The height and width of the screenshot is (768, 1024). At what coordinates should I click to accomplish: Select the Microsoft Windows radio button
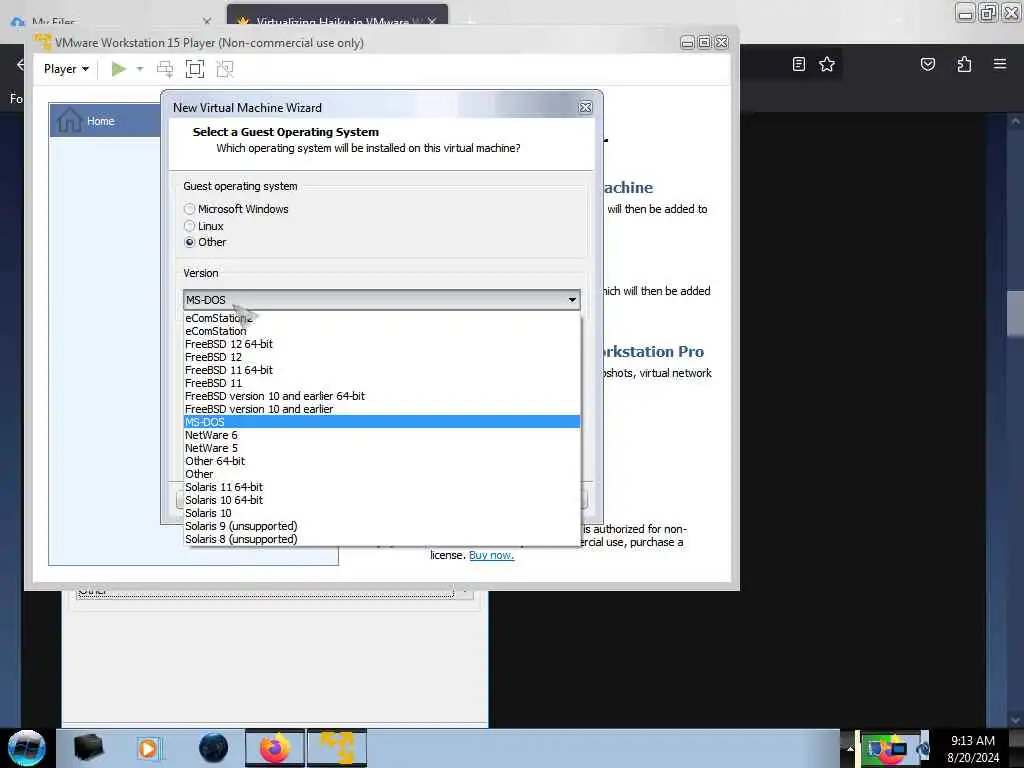(x=189, y=209)
